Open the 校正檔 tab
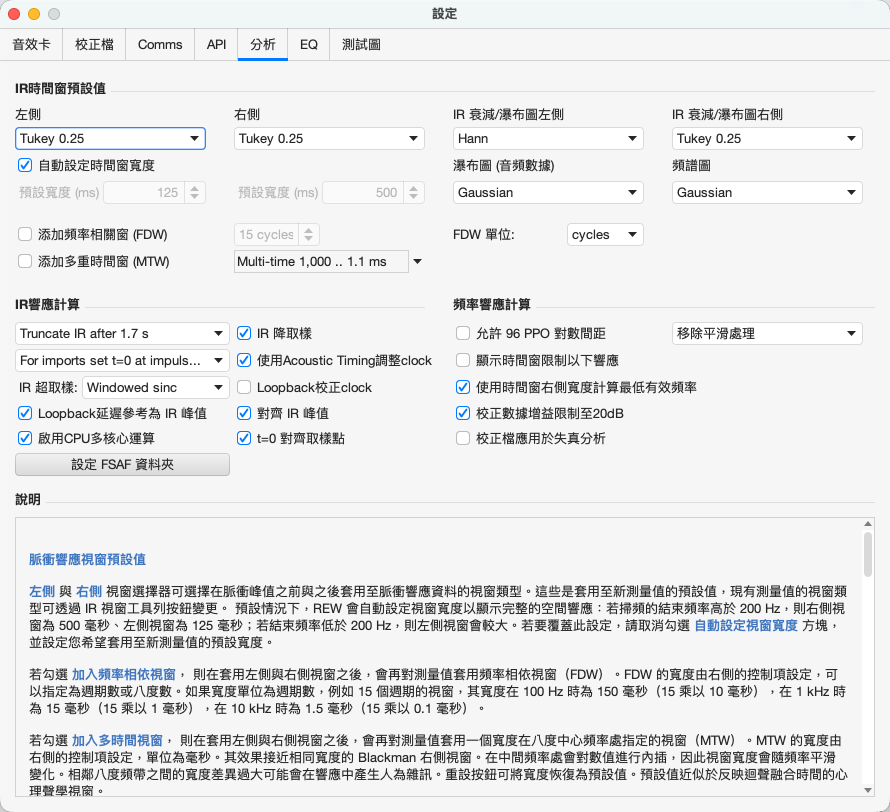The image size is (890, 812). [94, 44]
